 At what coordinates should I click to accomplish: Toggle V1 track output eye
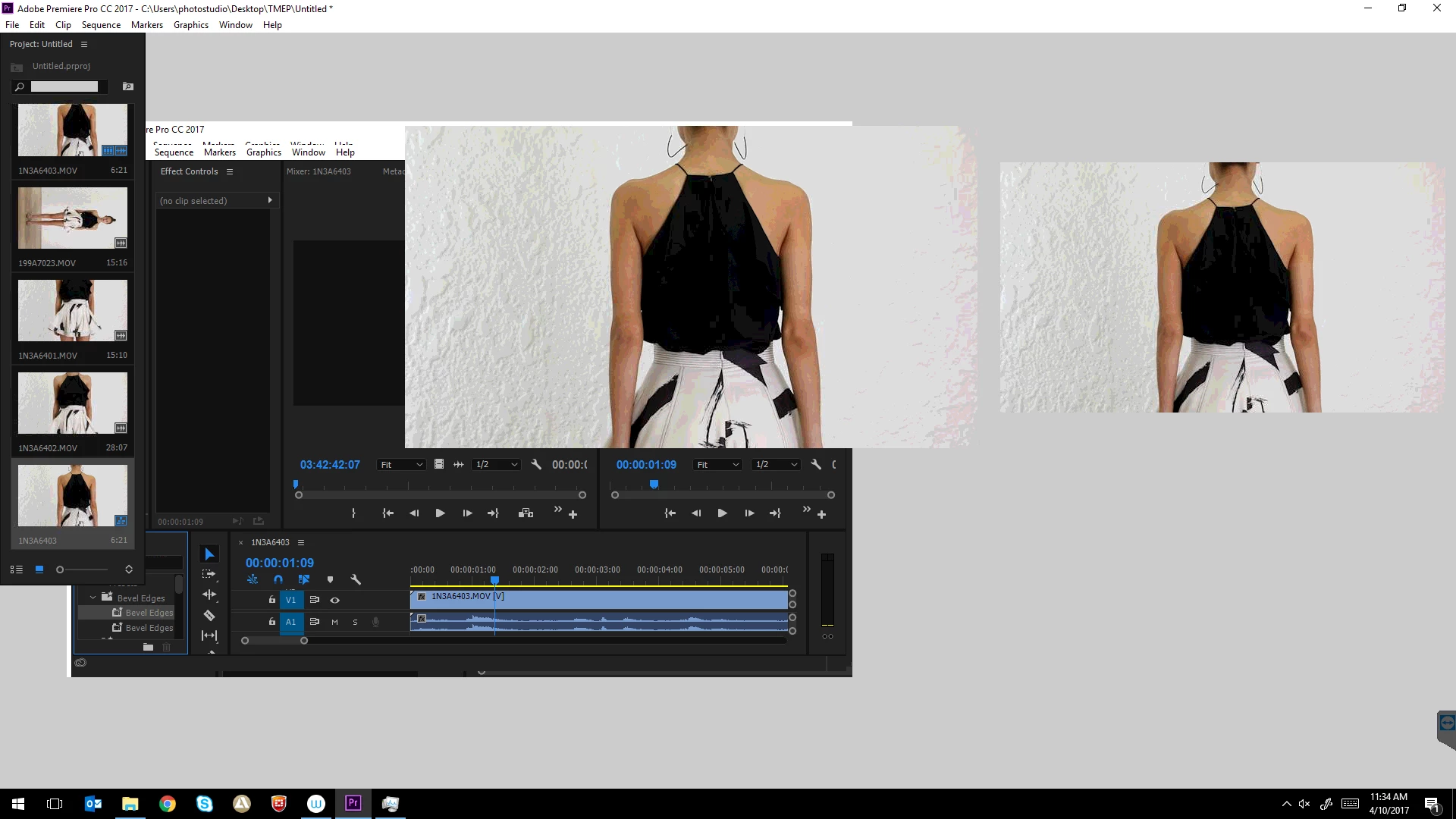(334, 600)
